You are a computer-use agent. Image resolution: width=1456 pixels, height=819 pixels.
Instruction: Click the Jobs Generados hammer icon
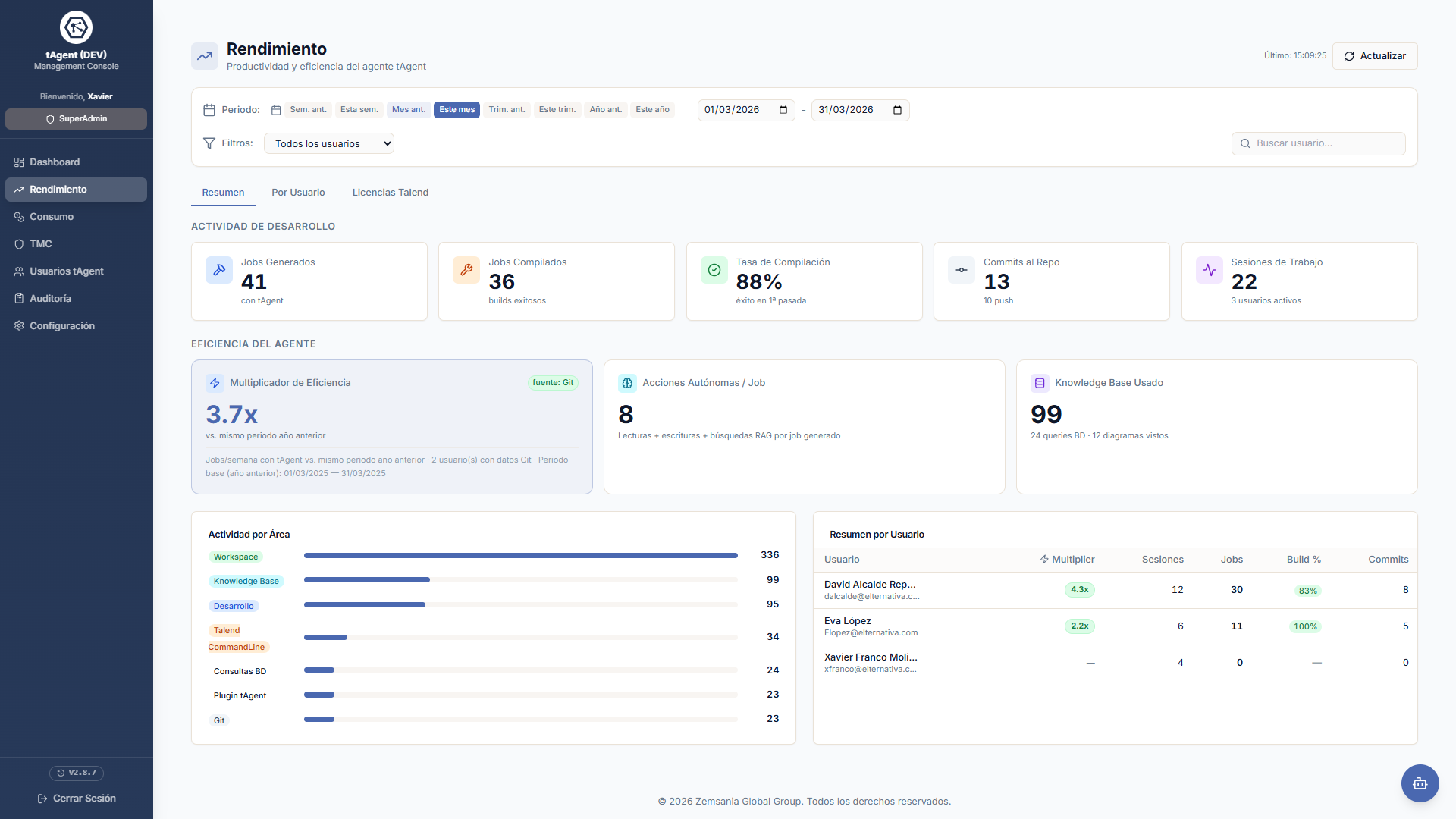point(219,270)
